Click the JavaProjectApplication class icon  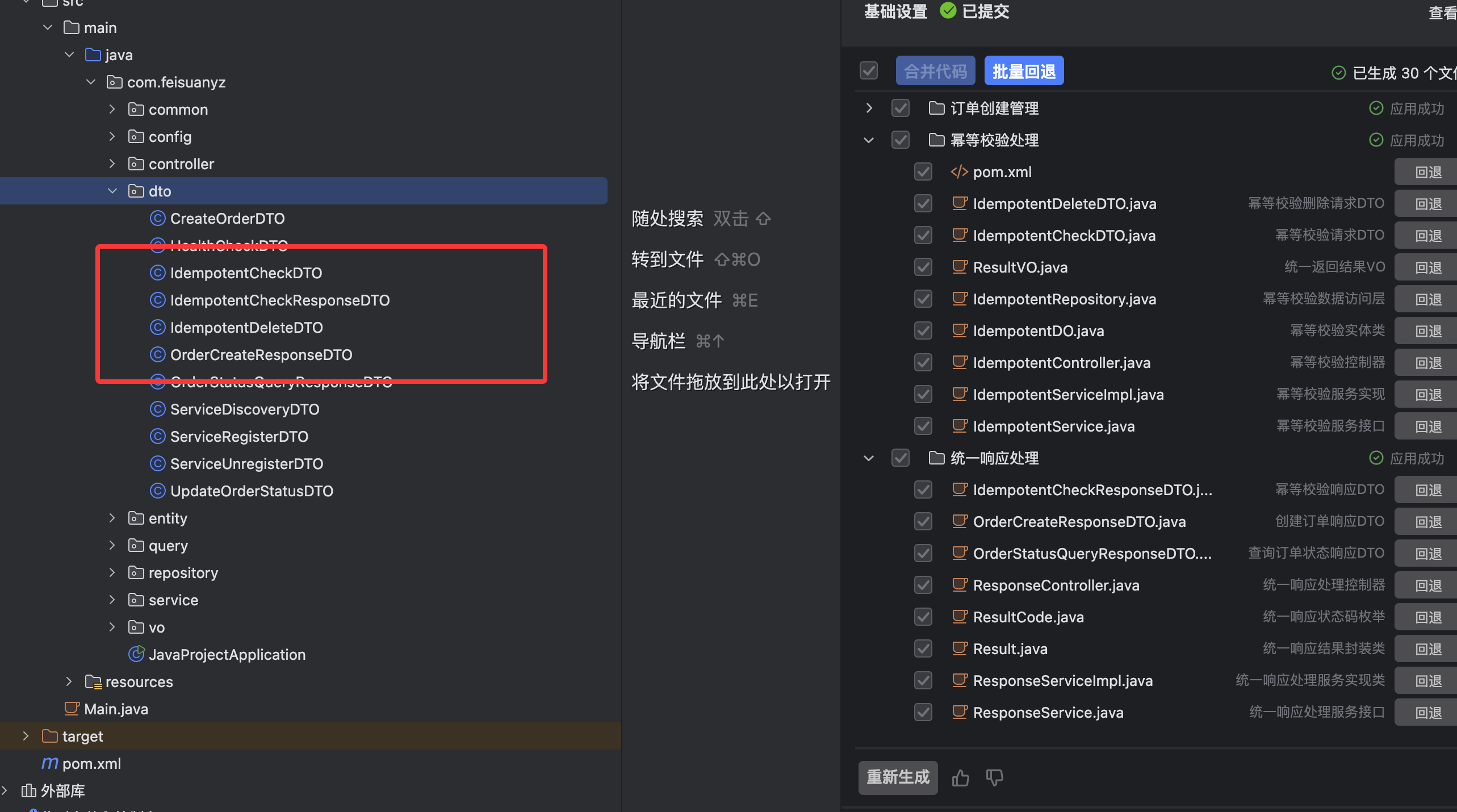[136, 654]
